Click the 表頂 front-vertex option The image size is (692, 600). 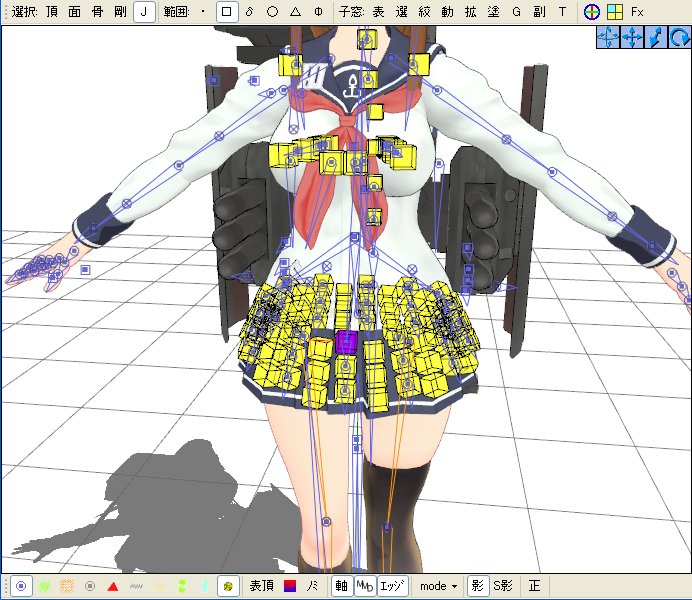(x=262, y=586)
